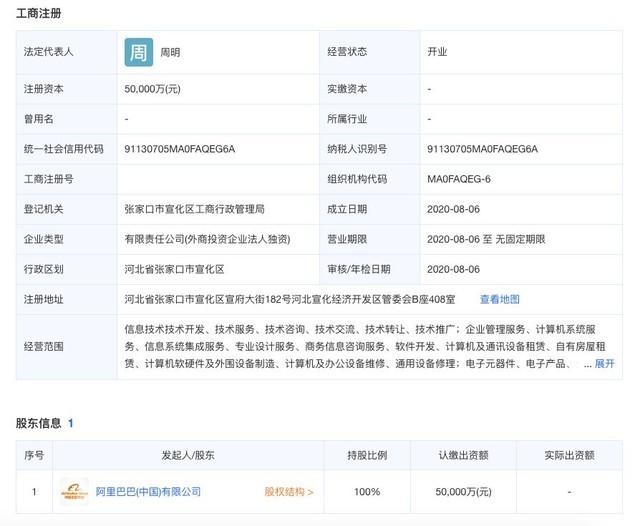Viewport: 640px width, 526px height.
Task: Click business term 2020-08-06 至 无固定期限
Action: (486, 239)
